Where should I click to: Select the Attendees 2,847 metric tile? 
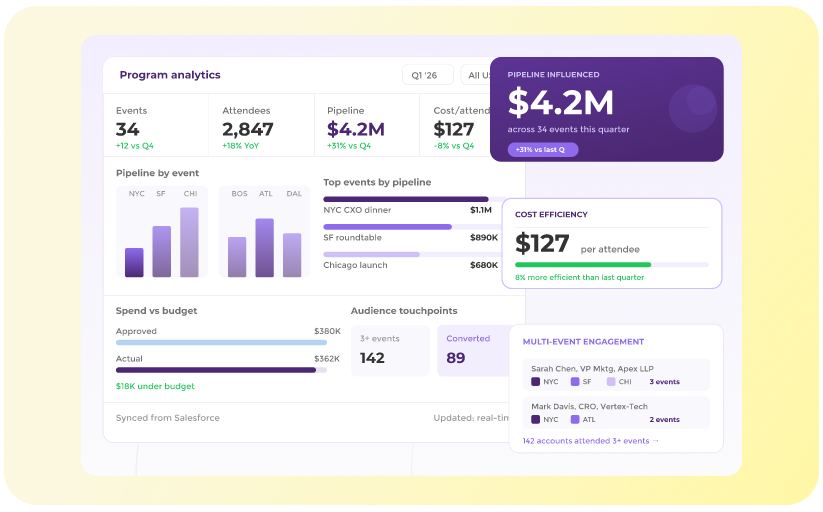tap(261, 126)
